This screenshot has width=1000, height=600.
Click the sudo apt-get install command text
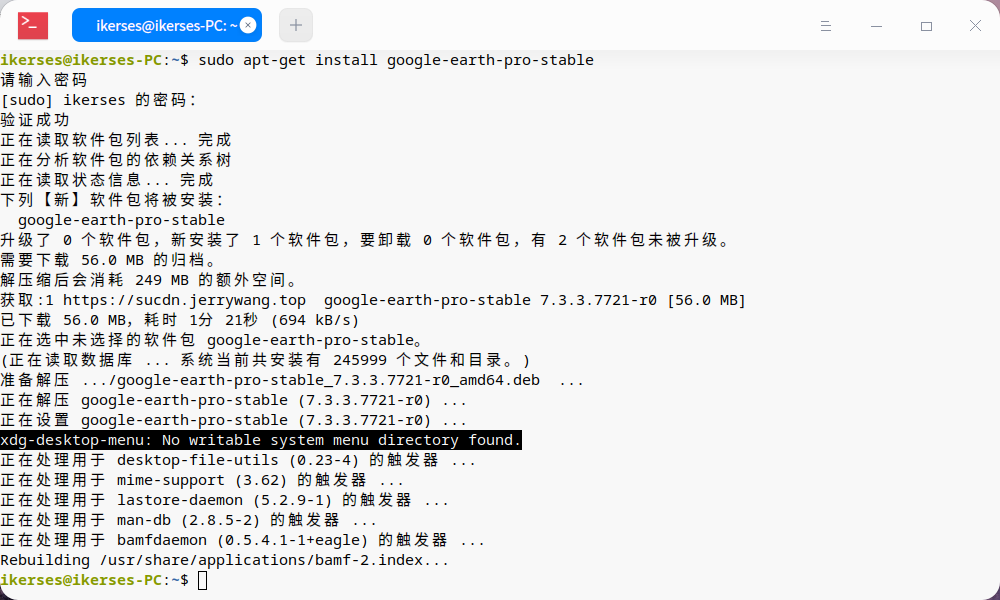(396, 60)
